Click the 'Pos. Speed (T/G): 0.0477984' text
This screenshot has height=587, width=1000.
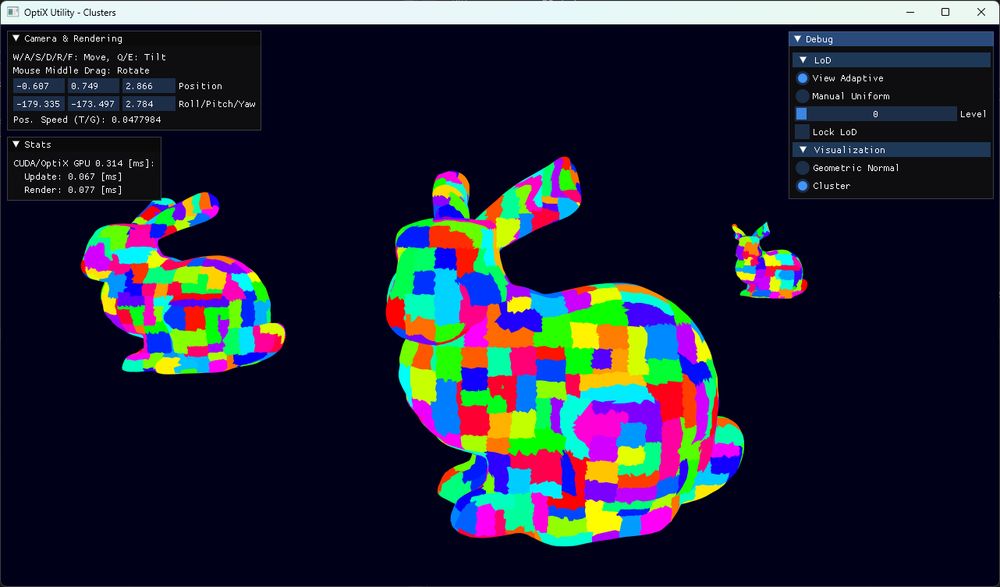pyautogui.click(x=87, y=119)
